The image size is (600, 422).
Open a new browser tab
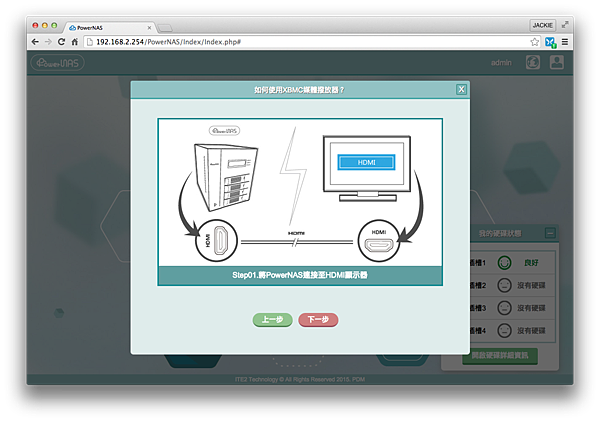(x=165, y=28)
